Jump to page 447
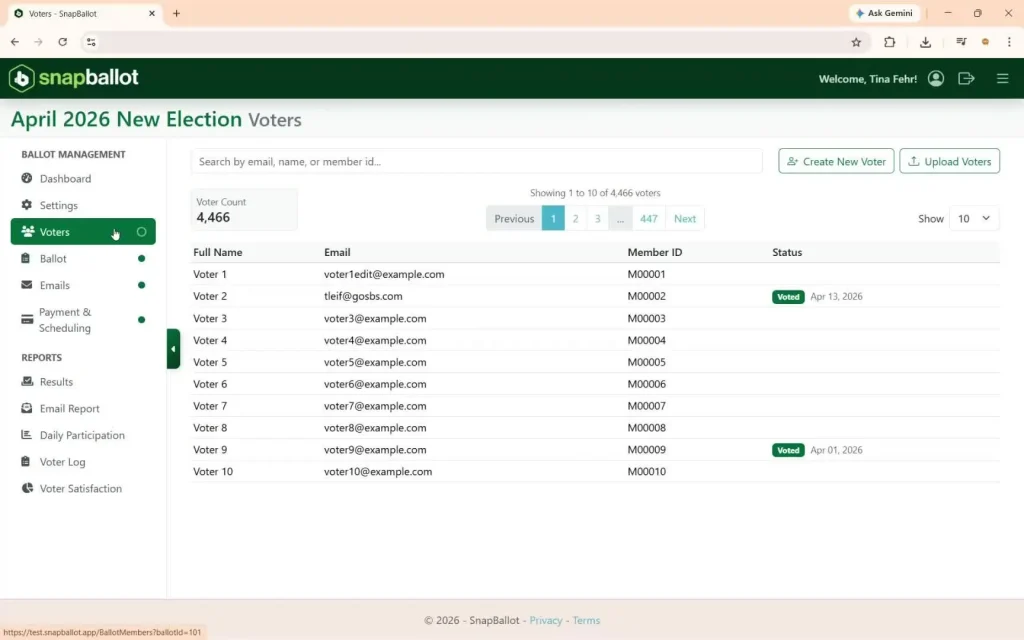 pos(648,218)
